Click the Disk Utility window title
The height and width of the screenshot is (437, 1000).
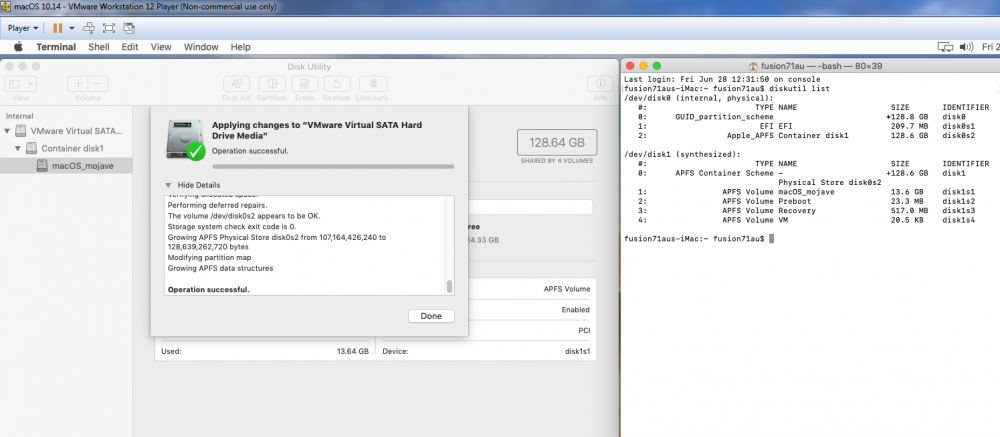point(309,66)
